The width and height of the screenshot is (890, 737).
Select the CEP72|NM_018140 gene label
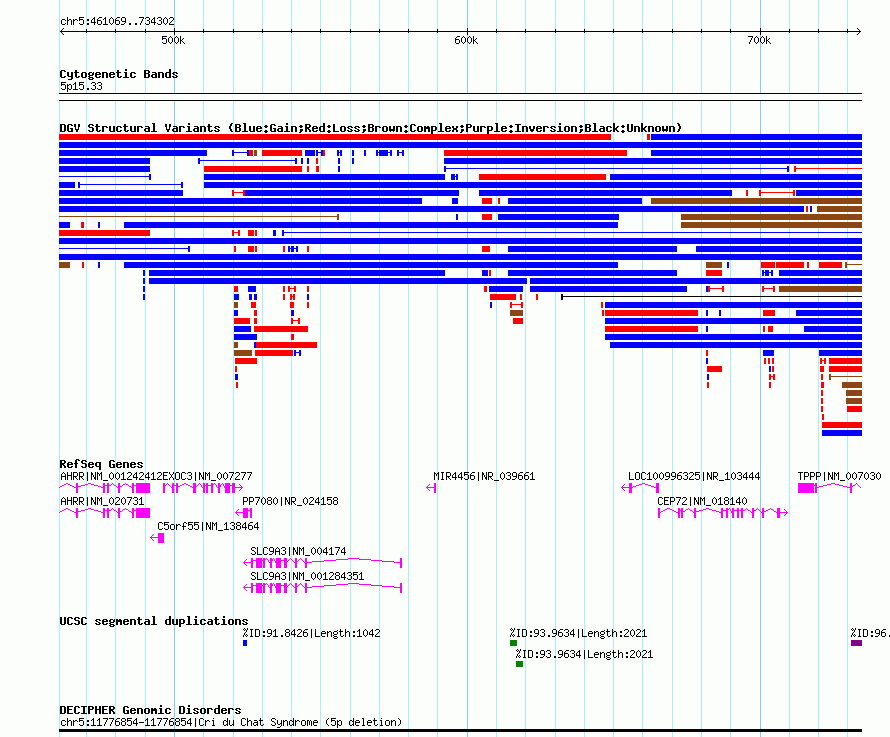click(702, 501)
